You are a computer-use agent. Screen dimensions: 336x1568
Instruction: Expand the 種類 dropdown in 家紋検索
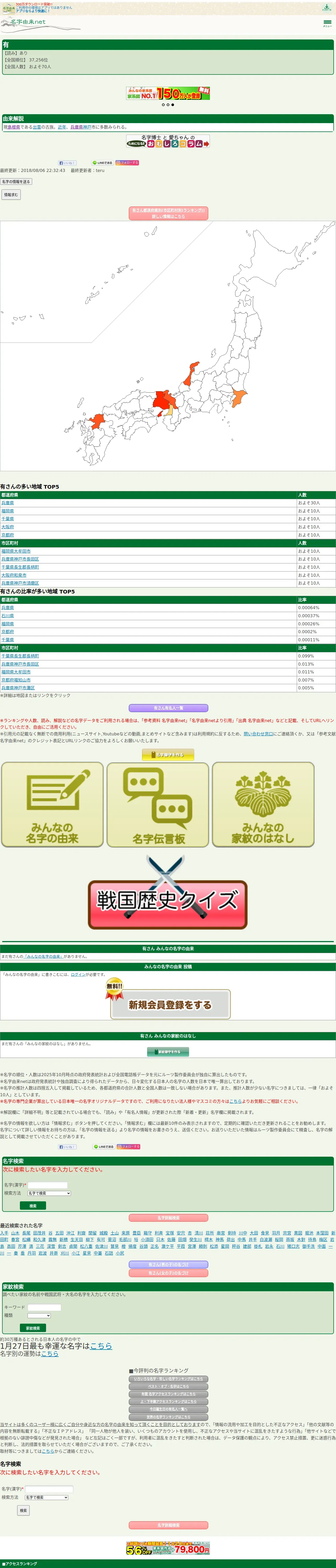pos(39,1315)
